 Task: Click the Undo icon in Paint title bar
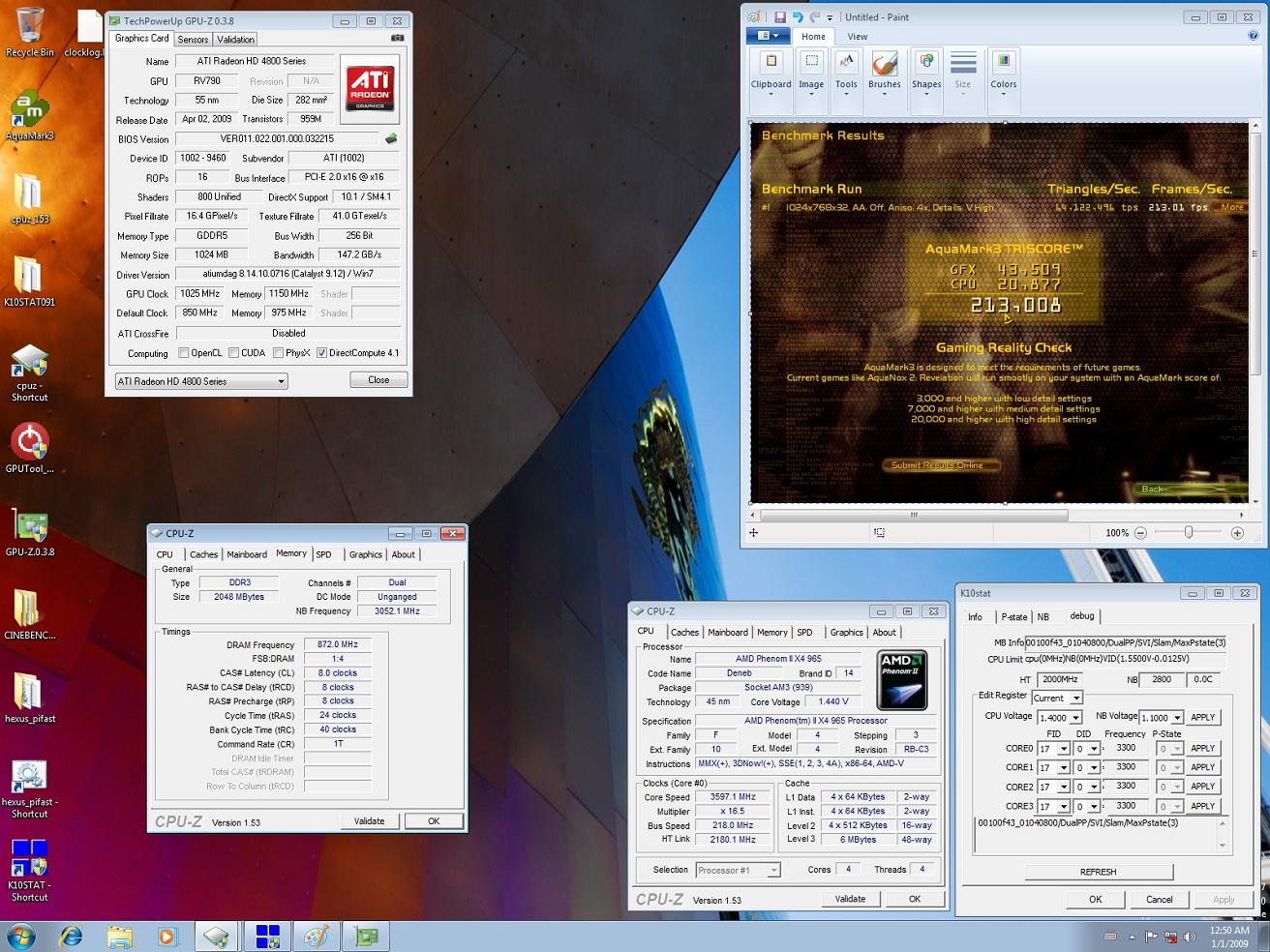[x=798, y=17]
